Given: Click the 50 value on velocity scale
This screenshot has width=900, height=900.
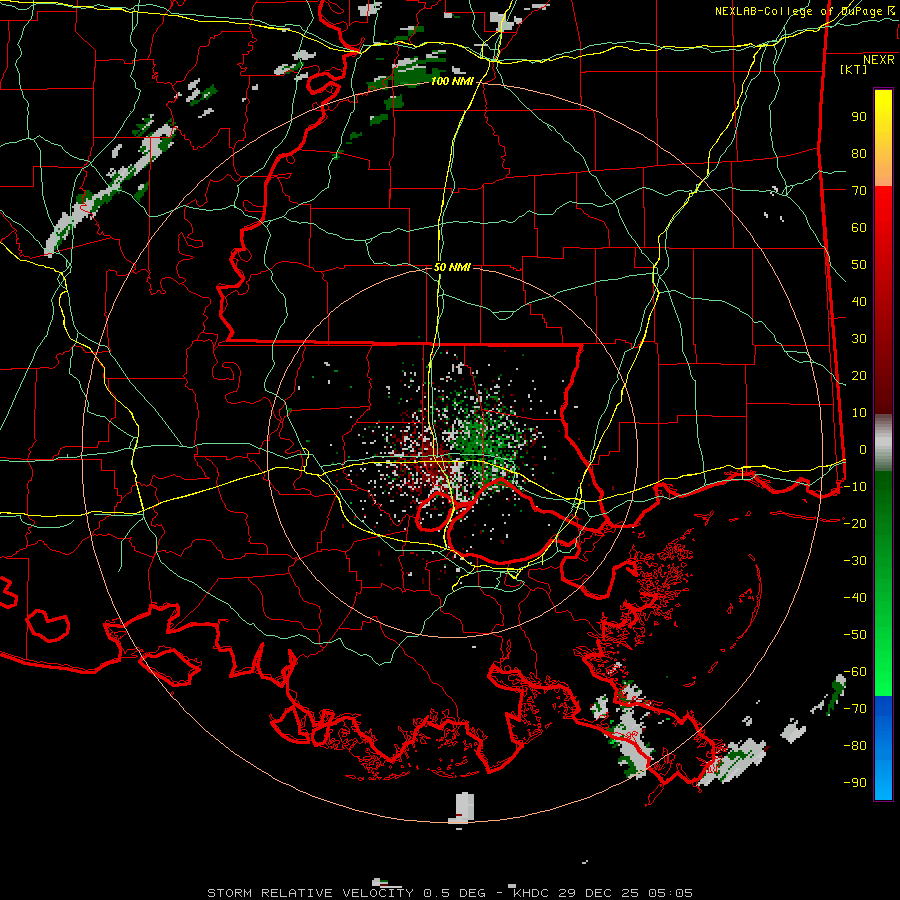Looking at the screenshot, I should [859, 265].
